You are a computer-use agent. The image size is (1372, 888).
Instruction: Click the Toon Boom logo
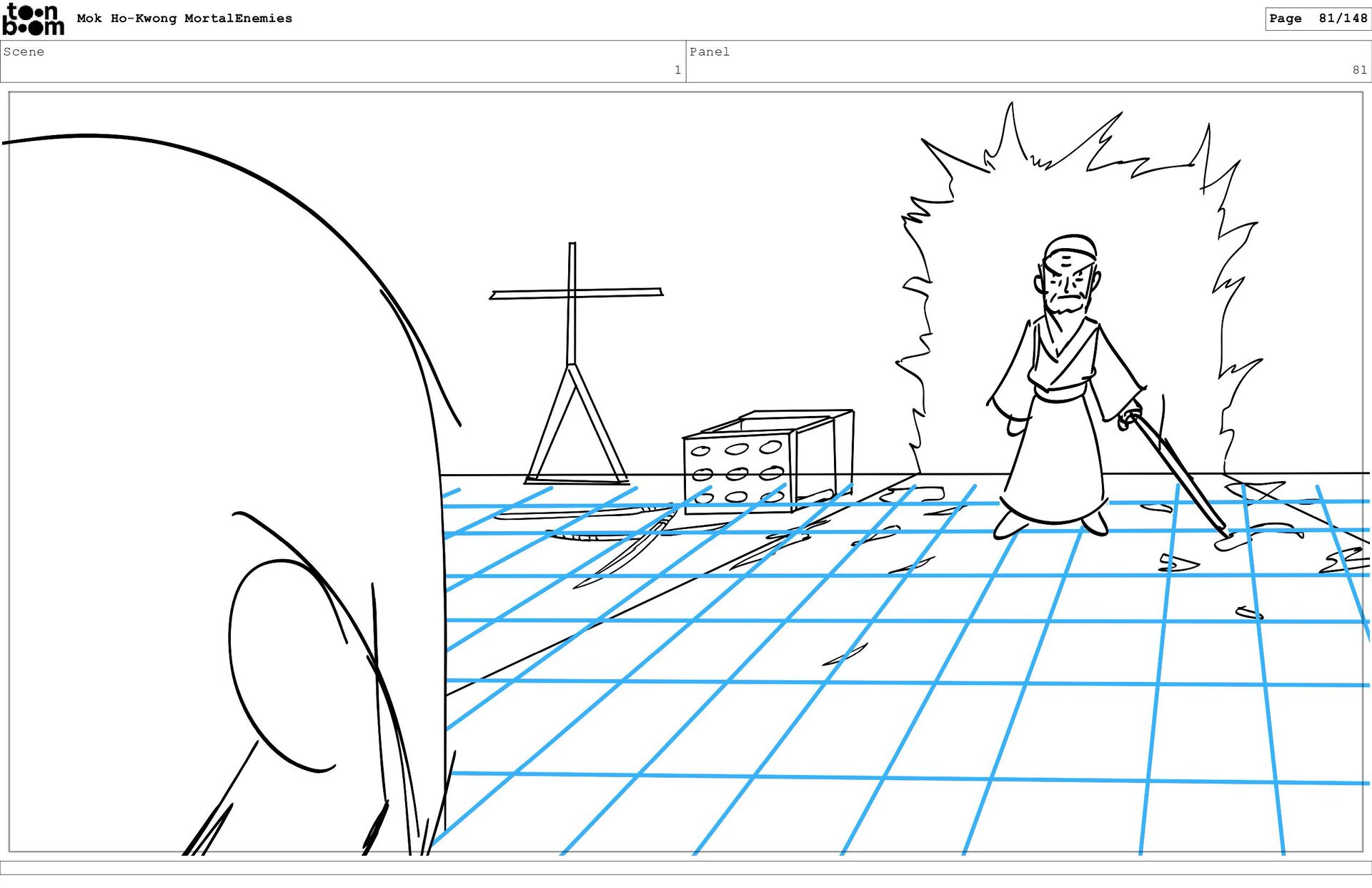(33, 19)
